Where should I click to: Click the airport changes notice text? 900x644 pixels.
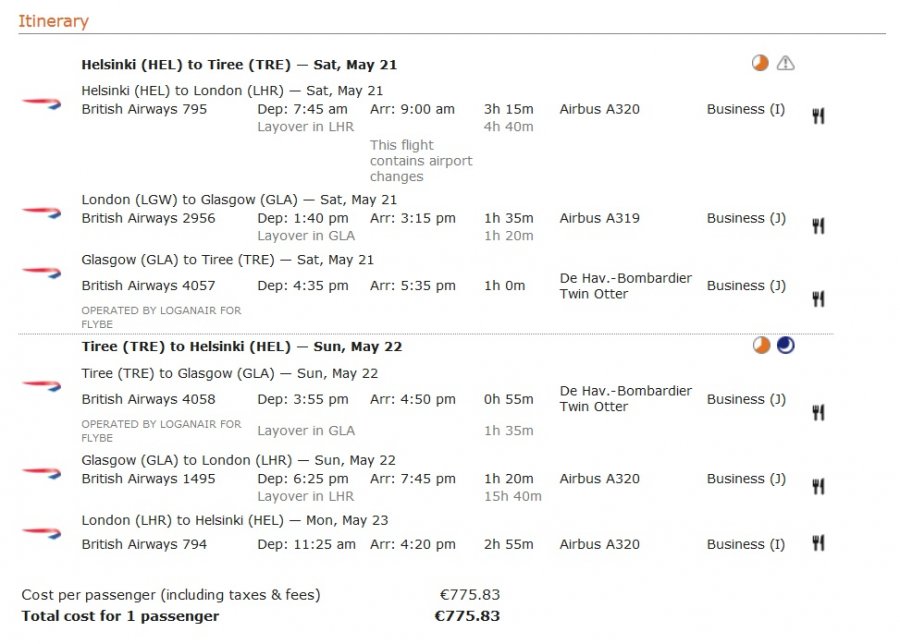point(420,161)
